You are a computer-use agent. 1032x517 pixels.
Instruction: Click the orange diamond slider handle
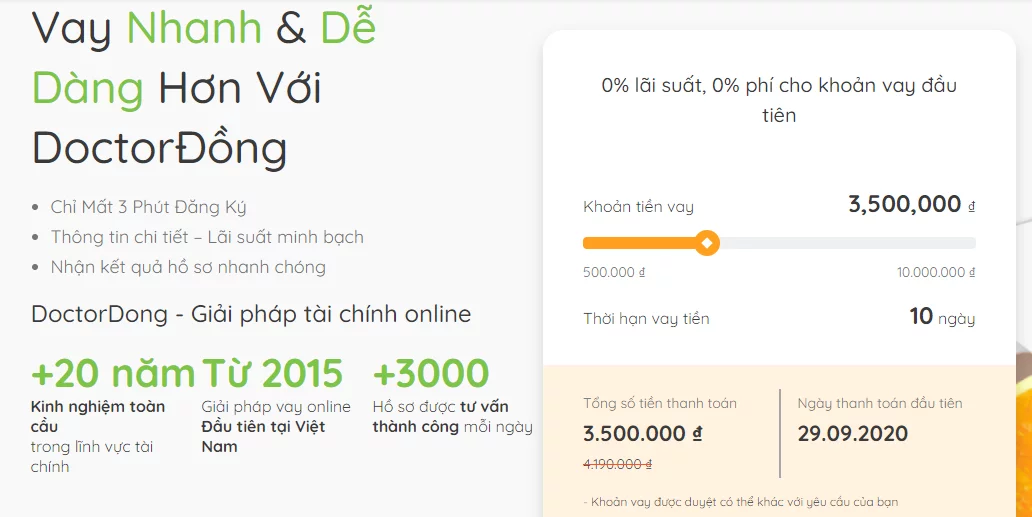pos(707,243)
